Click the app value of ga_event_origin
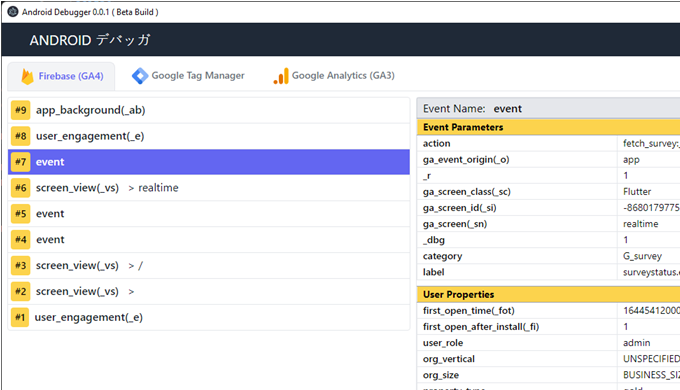Image resolution: width=680 pixels, height=390 pixels. click(631, 160)
